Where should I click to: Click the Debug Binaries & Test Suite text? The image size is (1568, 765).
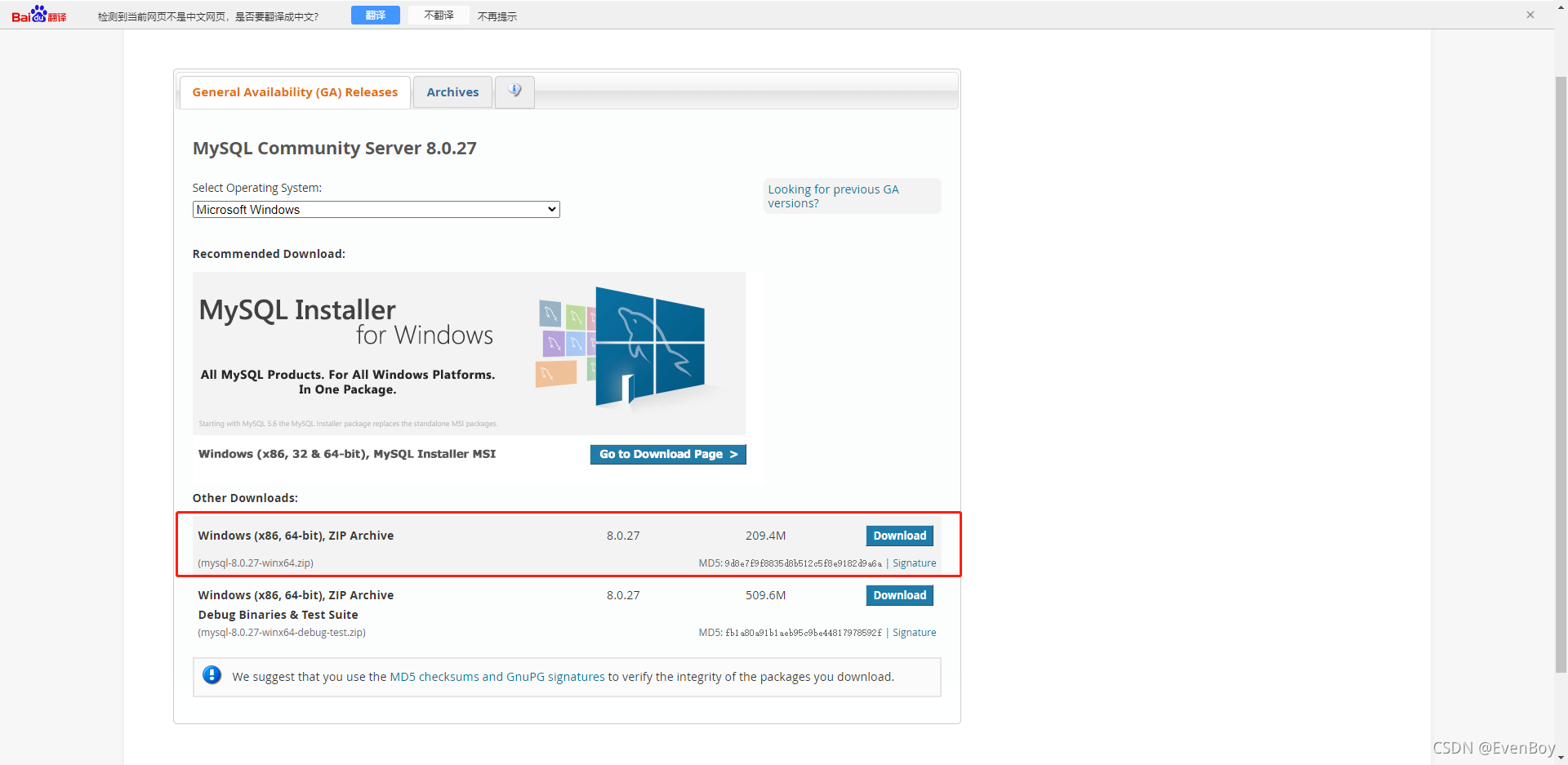click(x=278, y=615)
